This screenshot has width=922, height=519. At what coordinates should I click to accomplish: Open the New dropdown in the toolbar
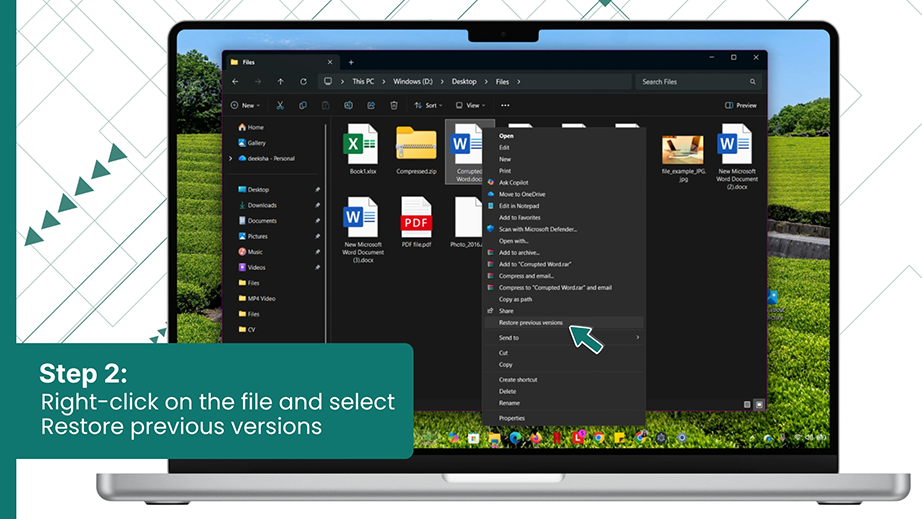tap(245, 105)
